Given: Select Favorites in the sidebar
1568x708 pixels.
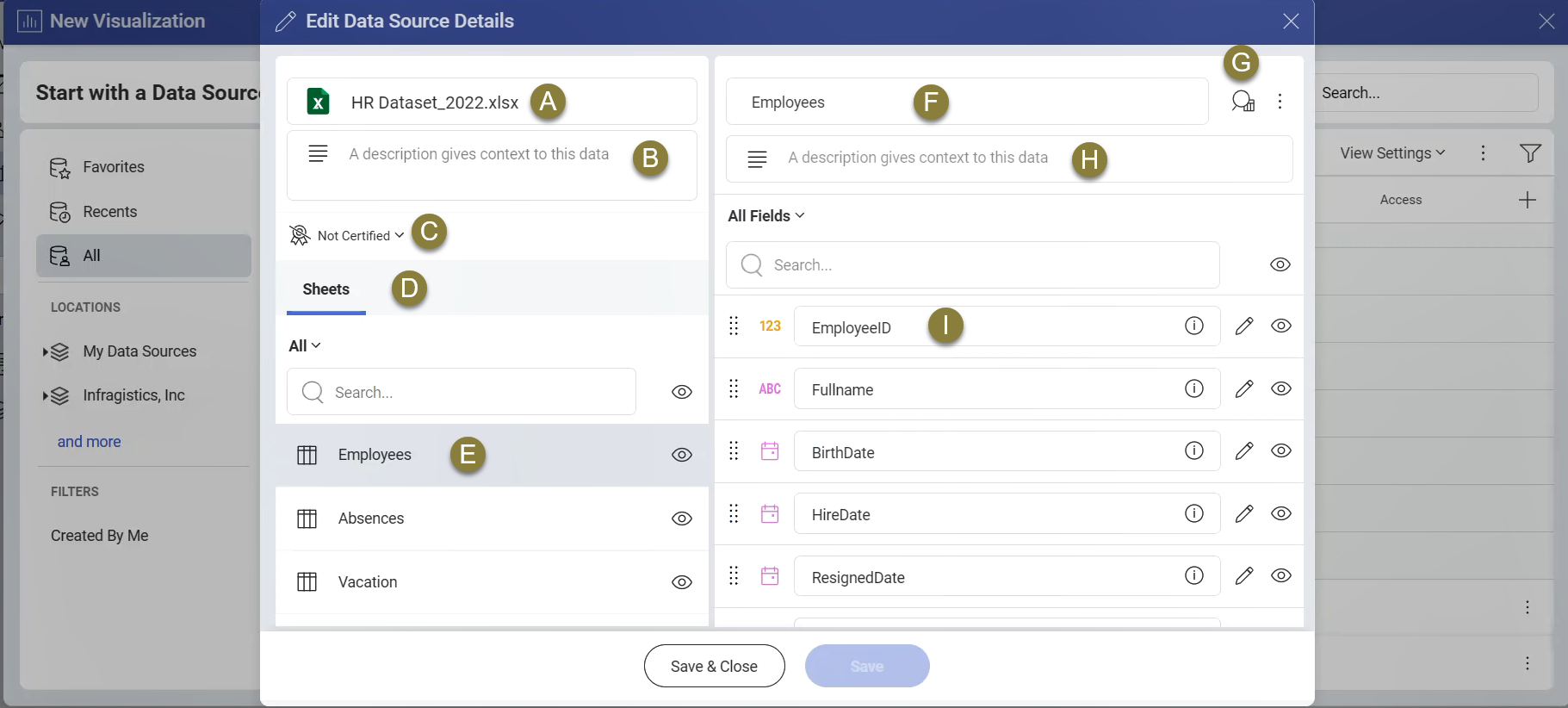Looking at the screenshot, I should (x=144, y=167).
